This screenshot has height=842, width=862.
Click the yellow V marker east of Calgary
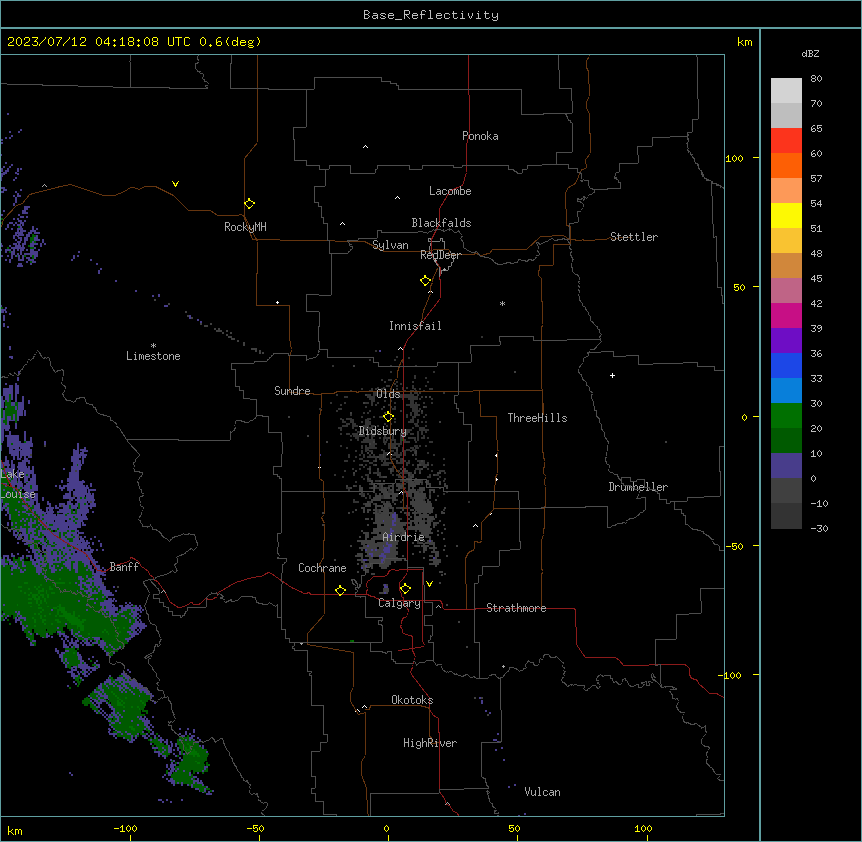coord(429,584)
